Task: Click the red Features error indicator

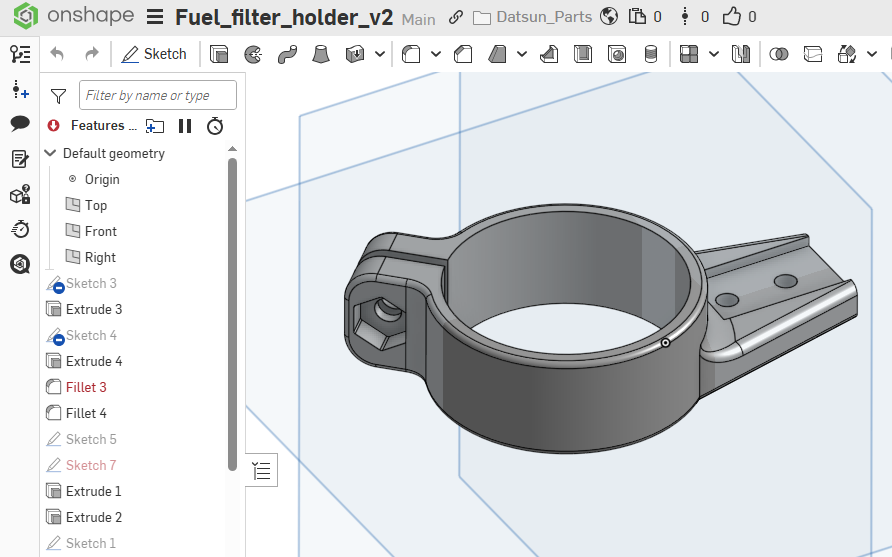Action: click(53, 125)
